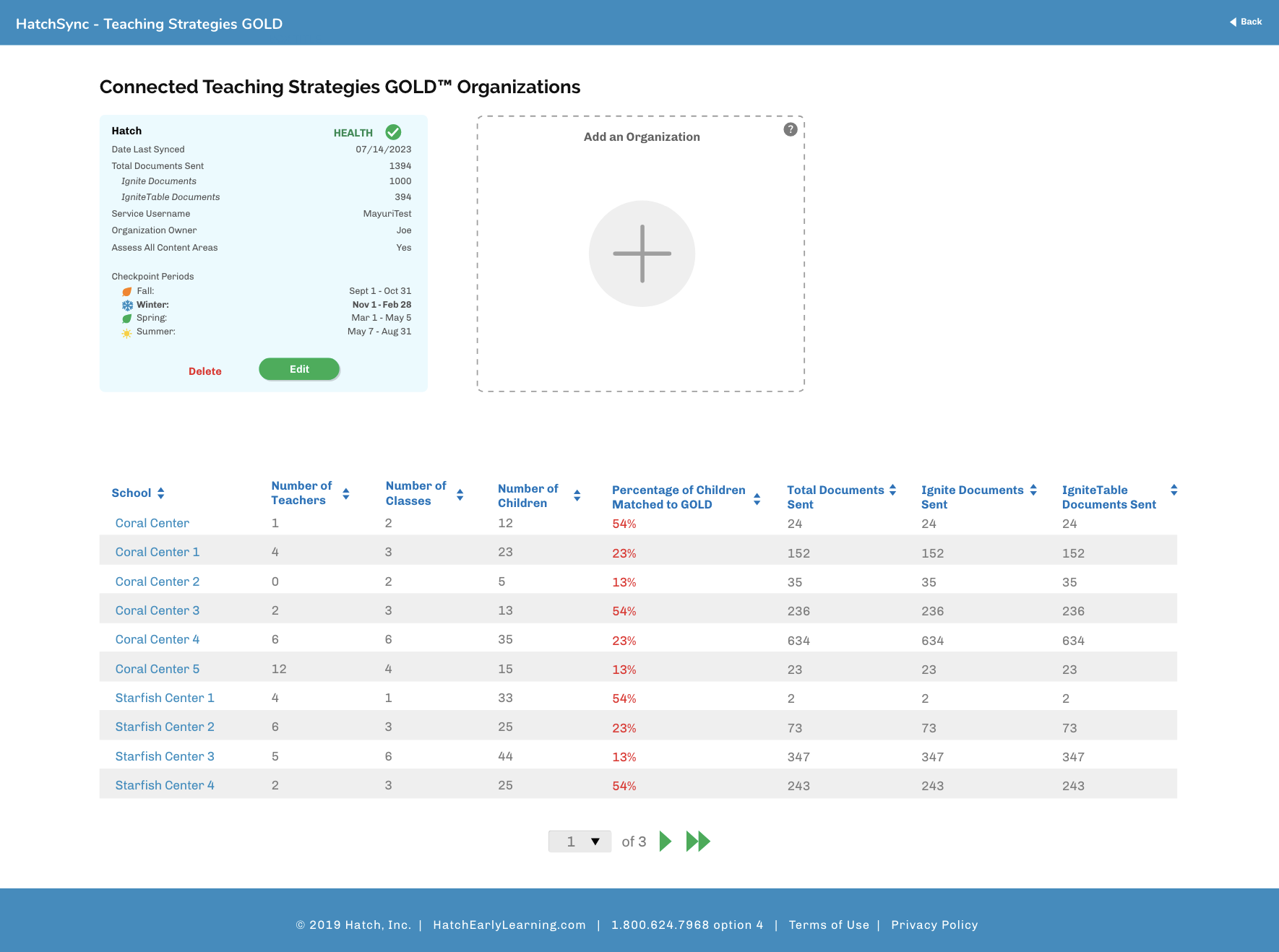
Task: Open the Coral Center 3 link
Action: (158, 610)
